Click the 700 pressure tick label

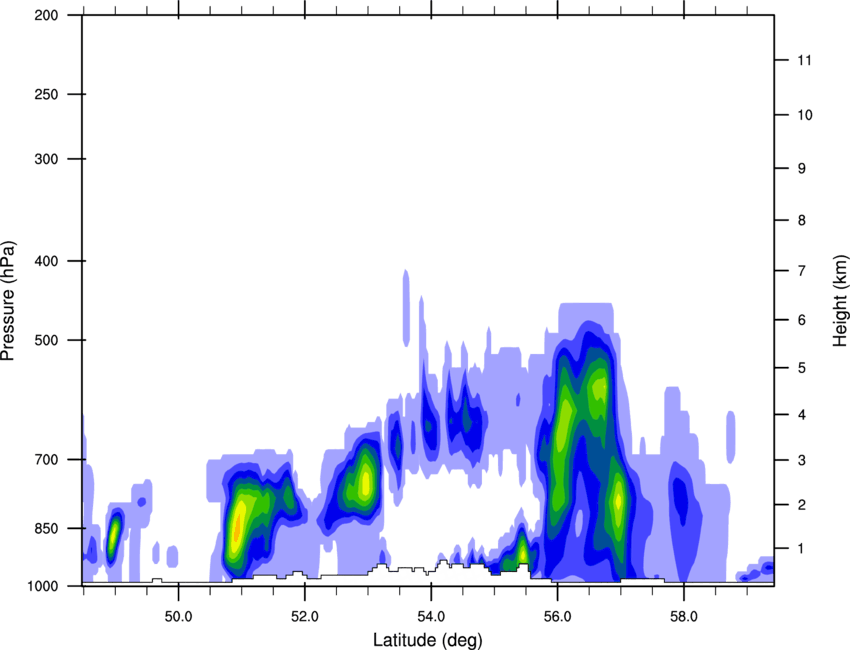point(46,459)
